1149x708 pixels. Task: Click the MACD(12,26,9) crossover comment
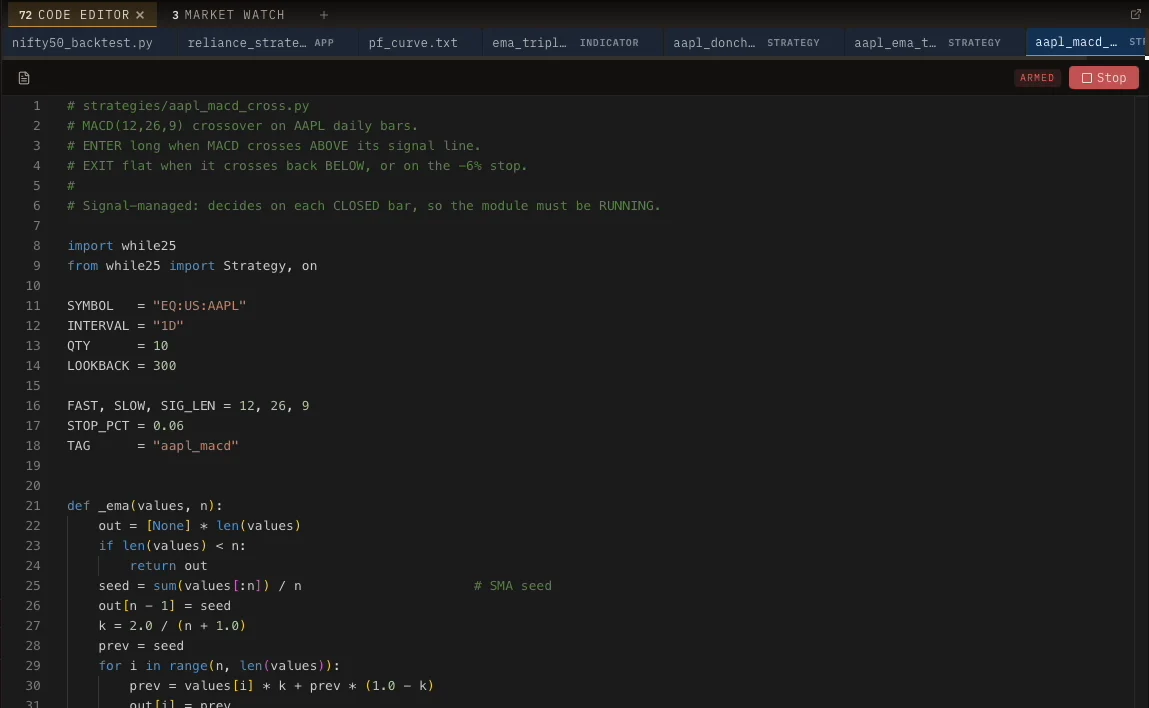pos(243,126)
